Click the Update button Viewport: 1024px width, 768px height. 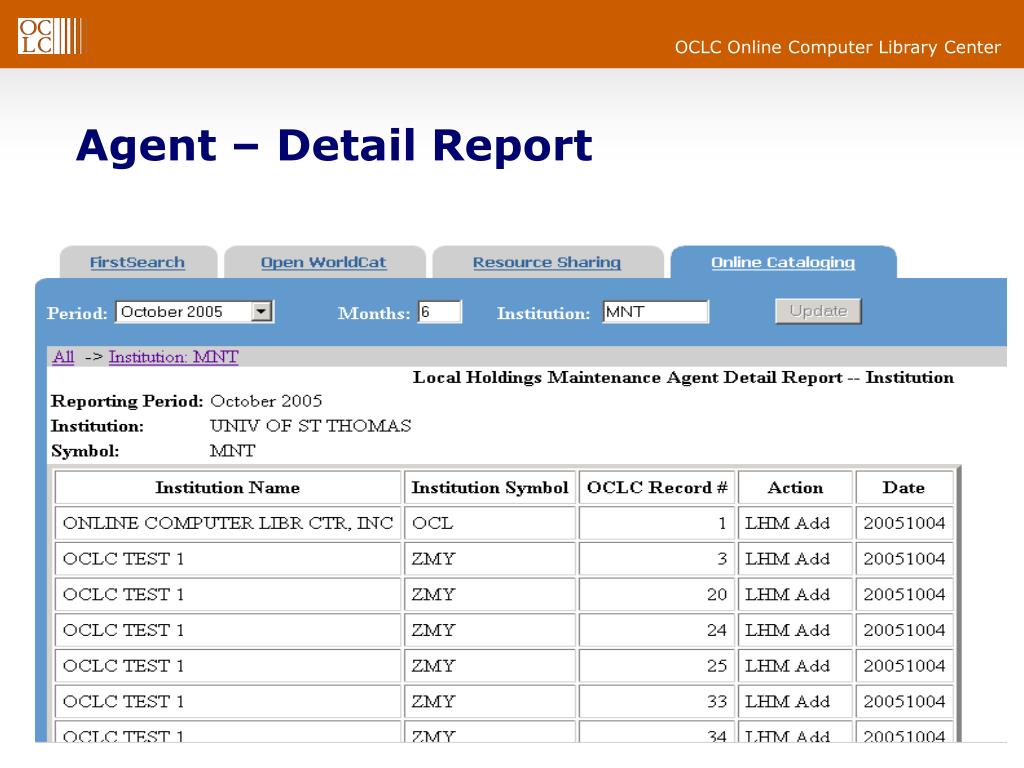point(818,311)
